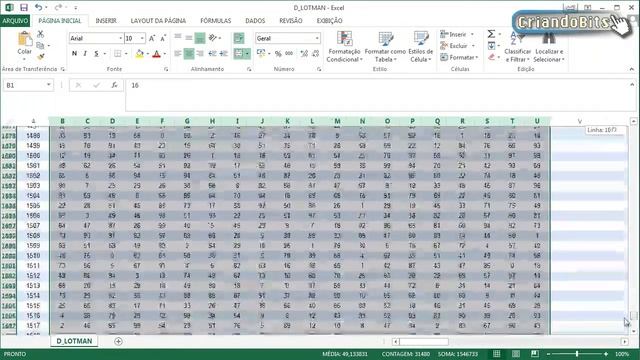This screenshot has width=640, height=360.
Task: Switch to the REVISÃO ribbon tab
Action: coord(291,20)
